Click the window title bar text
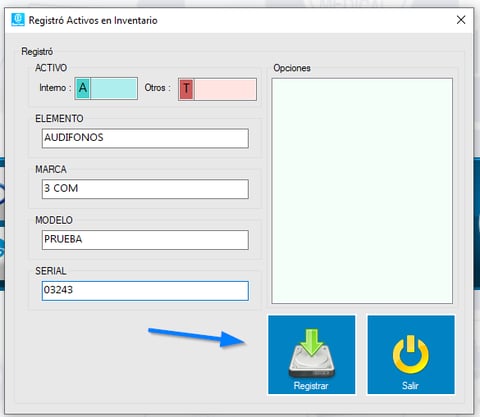 point(93,20)
